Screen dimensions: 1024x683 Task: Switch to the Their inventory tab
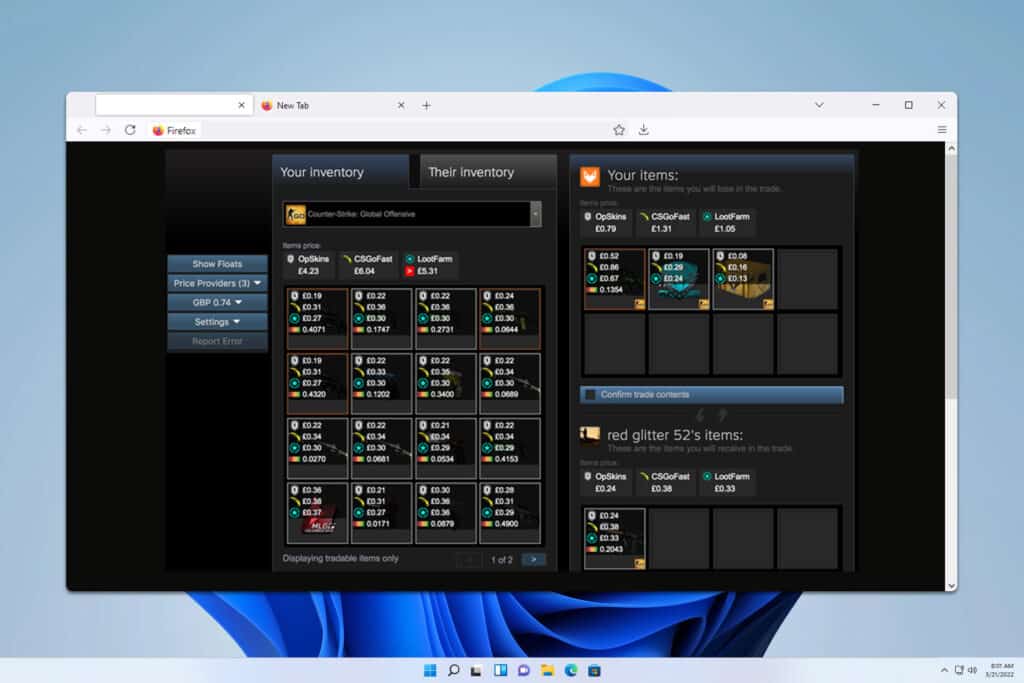point(471,171)
